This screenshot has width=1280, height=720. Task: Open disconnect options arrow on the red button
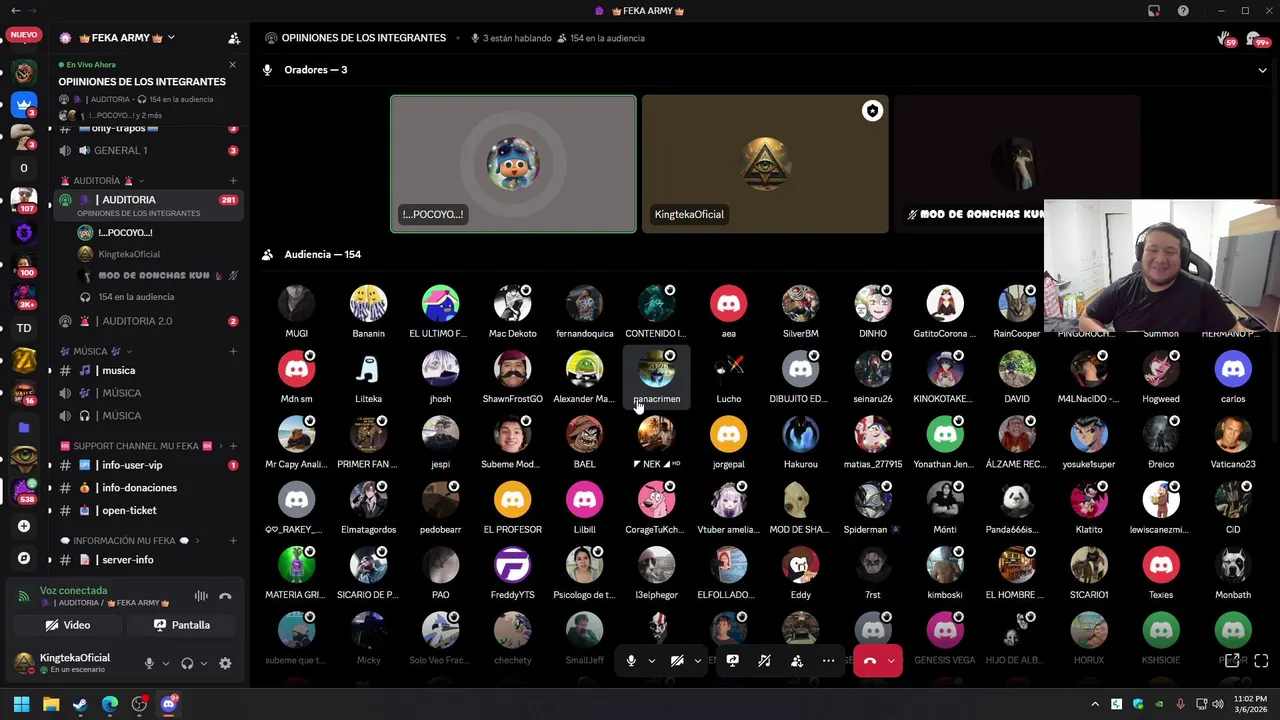tap(891, 661)
